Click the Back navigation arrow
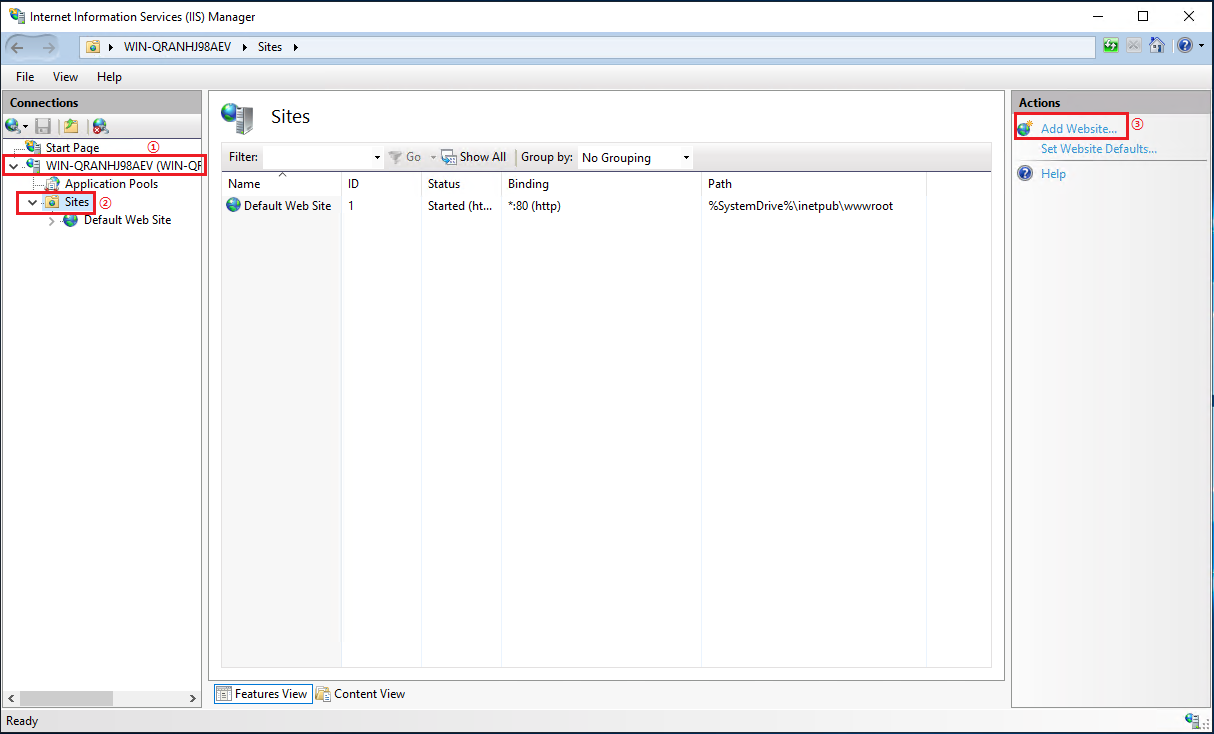This screenshot has width=1214, height=734. point(18,47)
